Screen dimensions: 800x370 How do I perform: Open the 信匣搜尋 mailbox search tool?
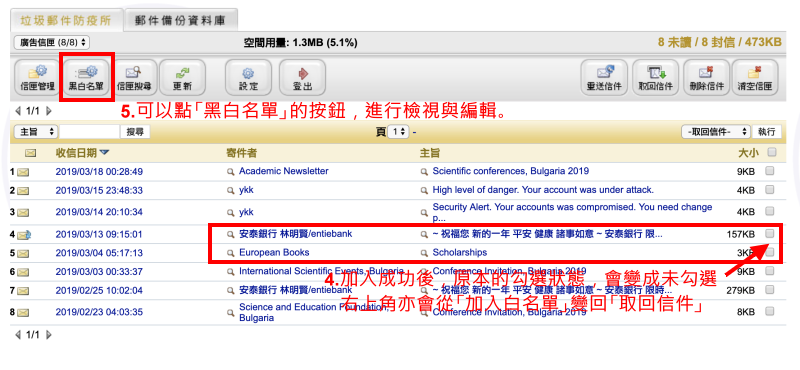point(134,77)
